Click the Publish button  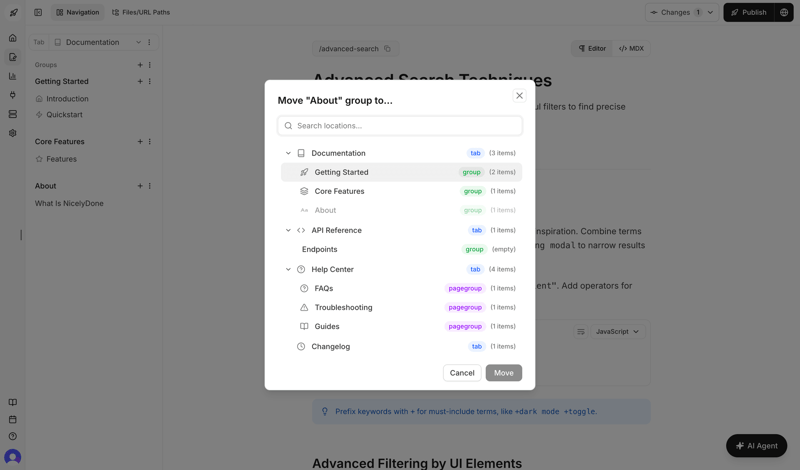point(749,12)
